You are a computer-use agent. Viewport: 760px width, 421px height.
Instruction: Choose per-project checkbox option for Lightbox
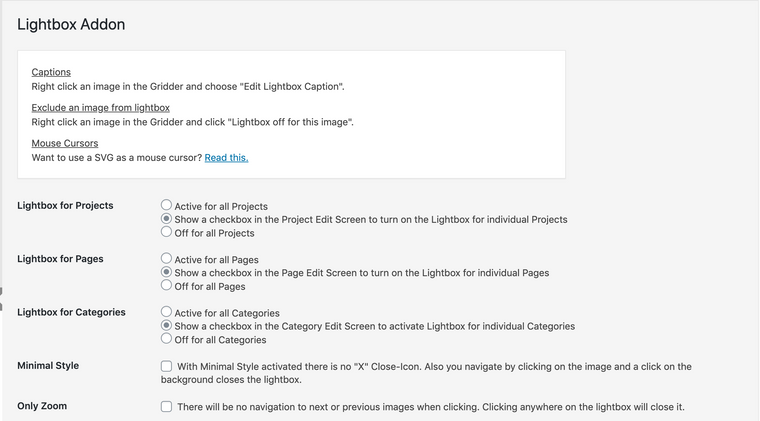(x=167, y=219)
